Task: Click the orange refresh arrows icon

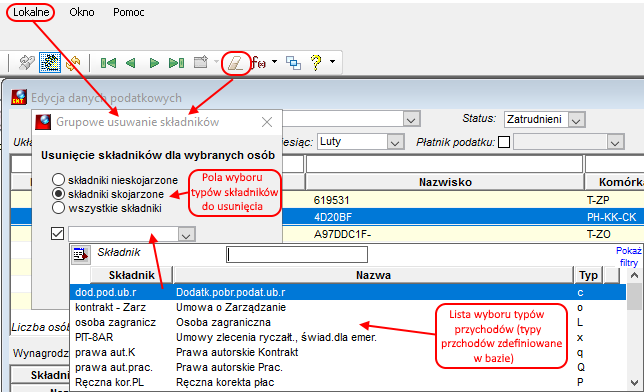Action: click(73, 63)
